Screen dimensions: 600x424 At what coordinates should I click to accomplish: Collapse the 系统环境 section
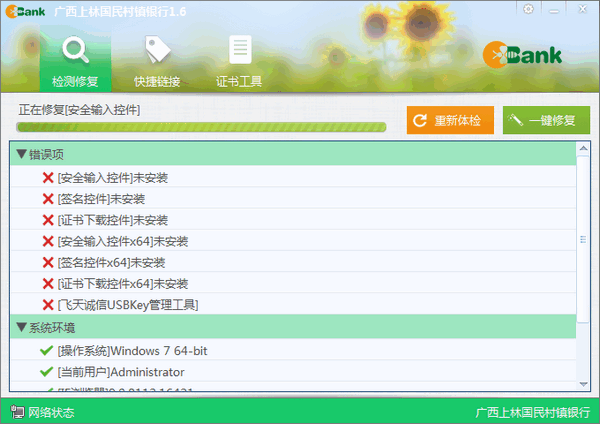[21, 327]
